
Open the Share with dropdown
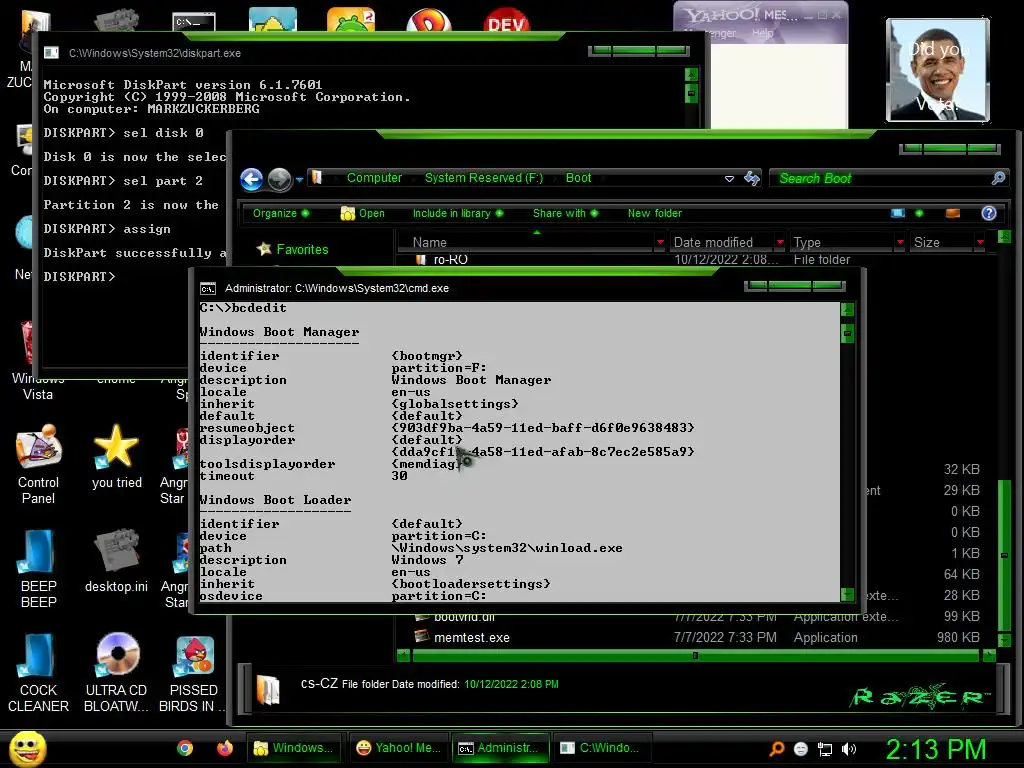(x=566, y=214)
